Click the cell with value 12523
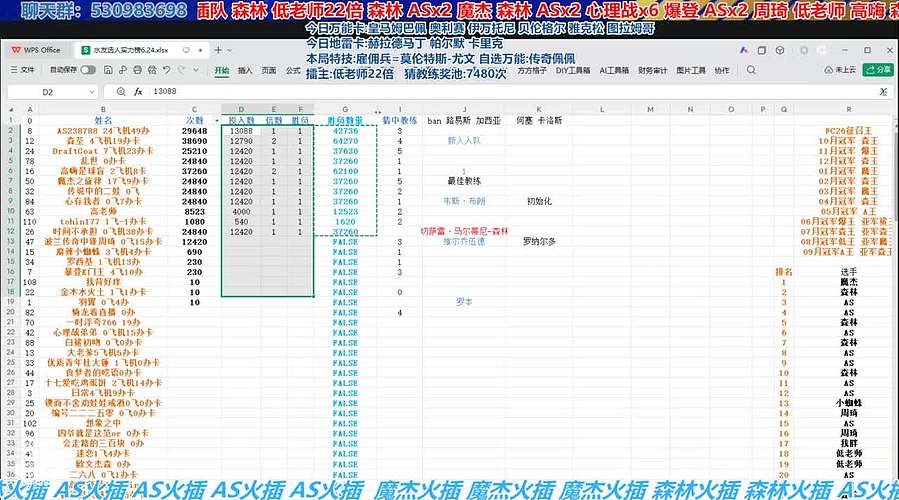 (345, 212)
